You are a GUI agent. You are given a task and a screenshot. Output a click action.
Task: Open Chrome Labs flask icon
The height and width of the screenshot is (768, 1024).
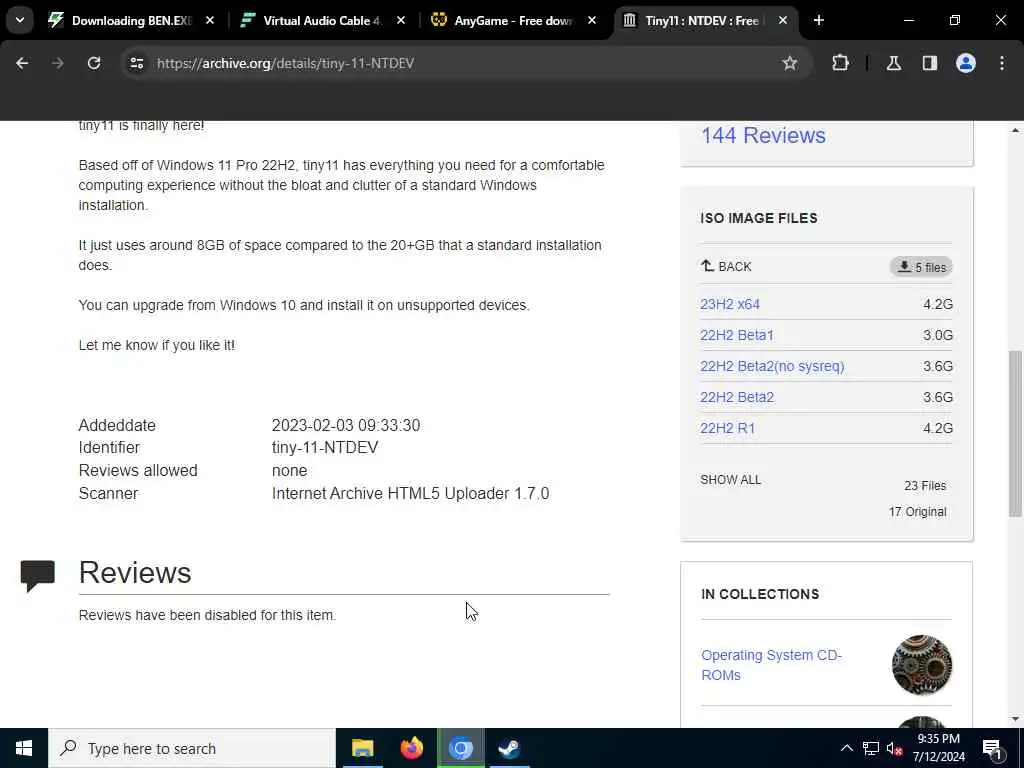(x=894, y=63)
